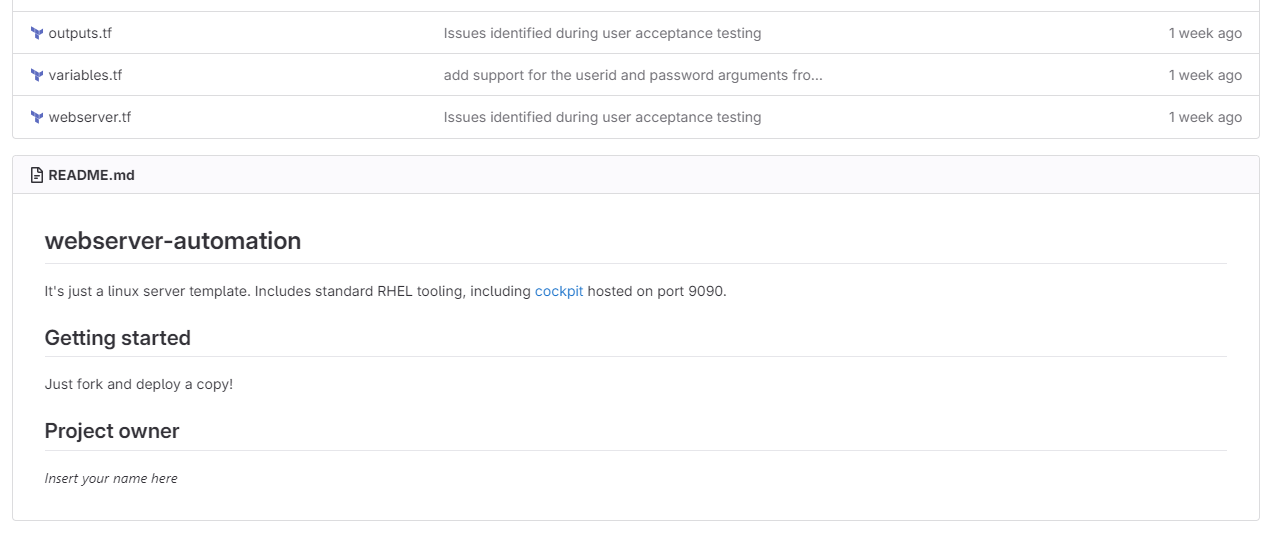
Task: Open the variables.tf file
Action: (85, 75)
